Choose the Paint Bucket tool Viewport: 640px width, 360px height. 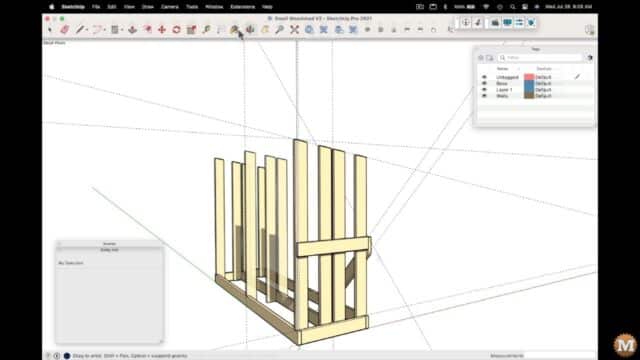point(235,30)
